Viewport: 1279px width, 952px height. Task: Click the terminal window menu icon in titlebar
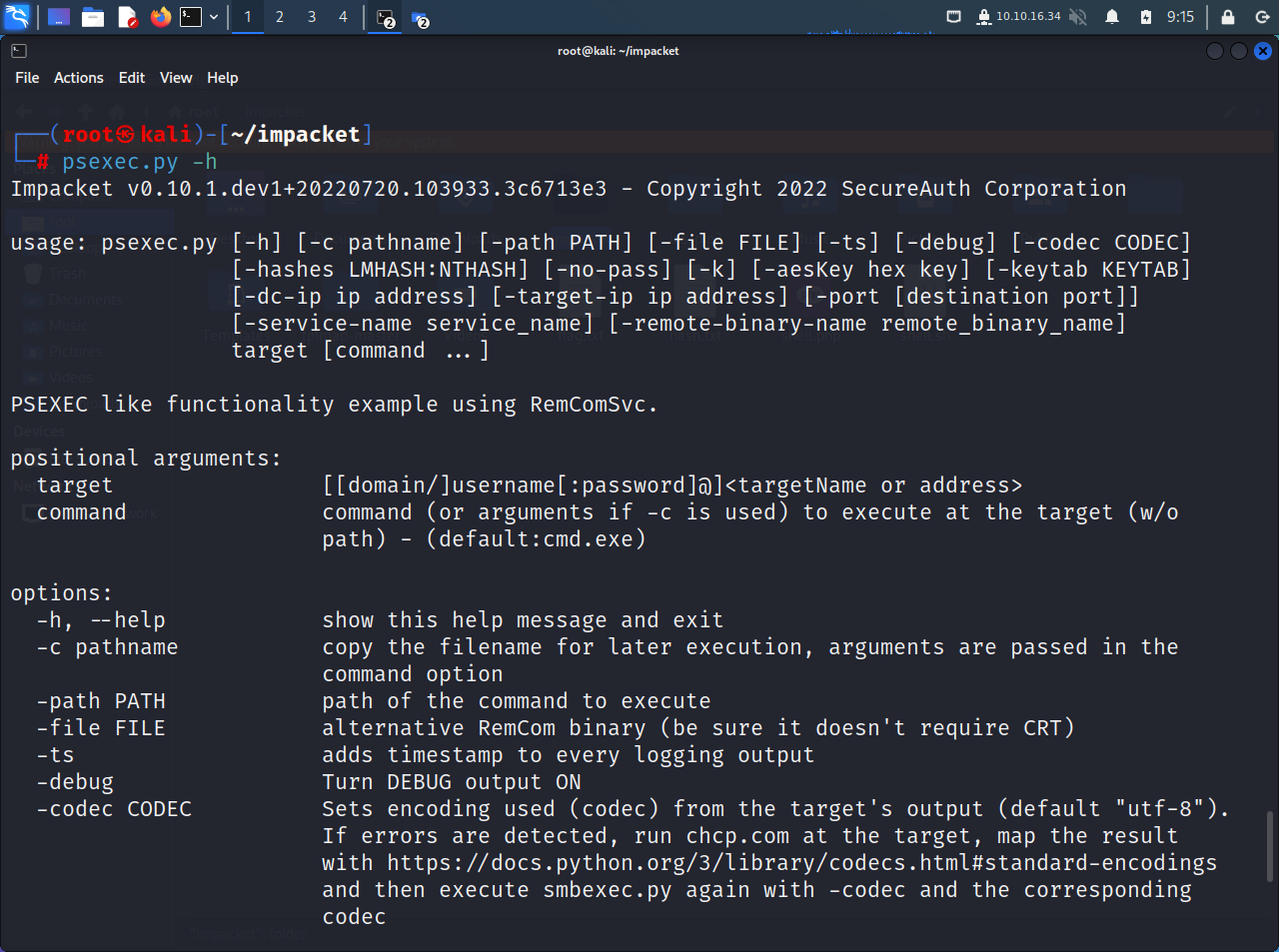(x=19, y=51)
